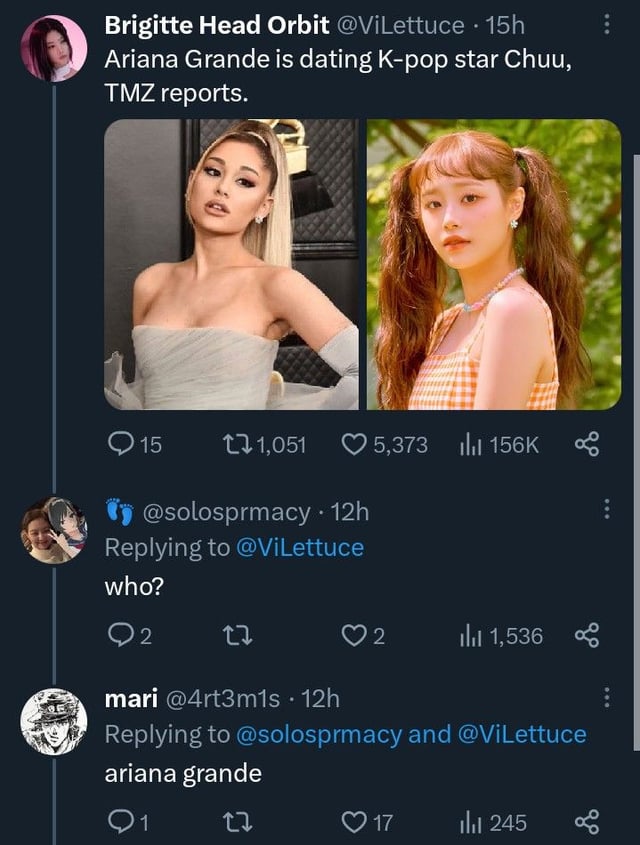Open the right photo with pigtails

click(x=494, y=264)
